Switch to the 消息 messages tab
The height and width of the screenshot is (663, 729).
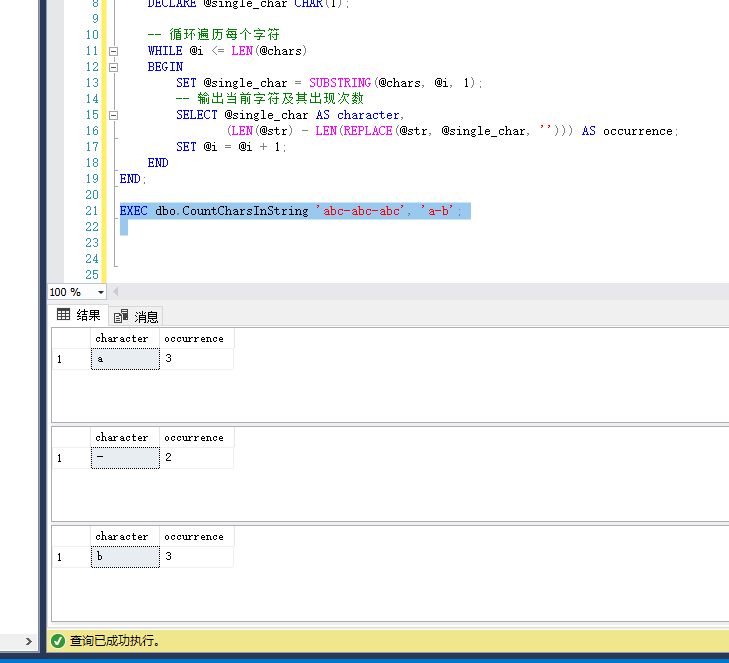click(x=136, y=316)
